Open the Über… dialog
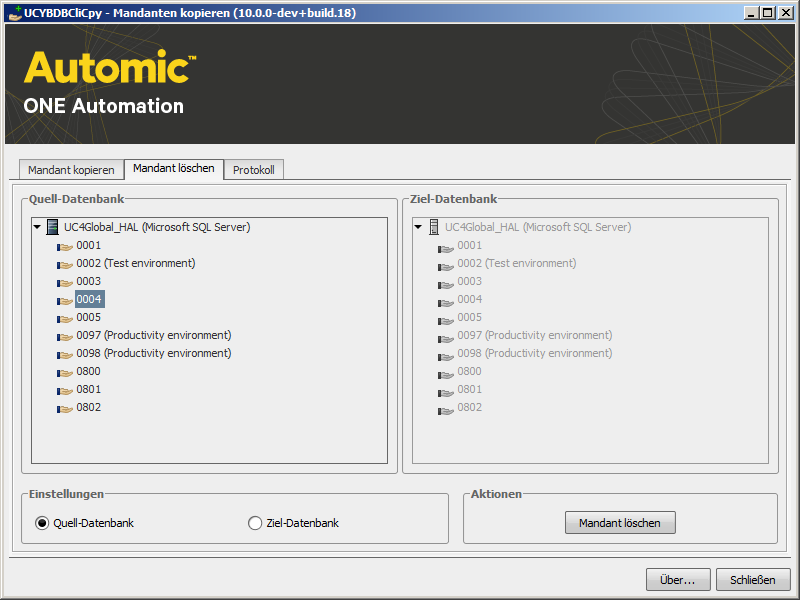This screenshot has height=600, width=800. click(x=678, y=580)
